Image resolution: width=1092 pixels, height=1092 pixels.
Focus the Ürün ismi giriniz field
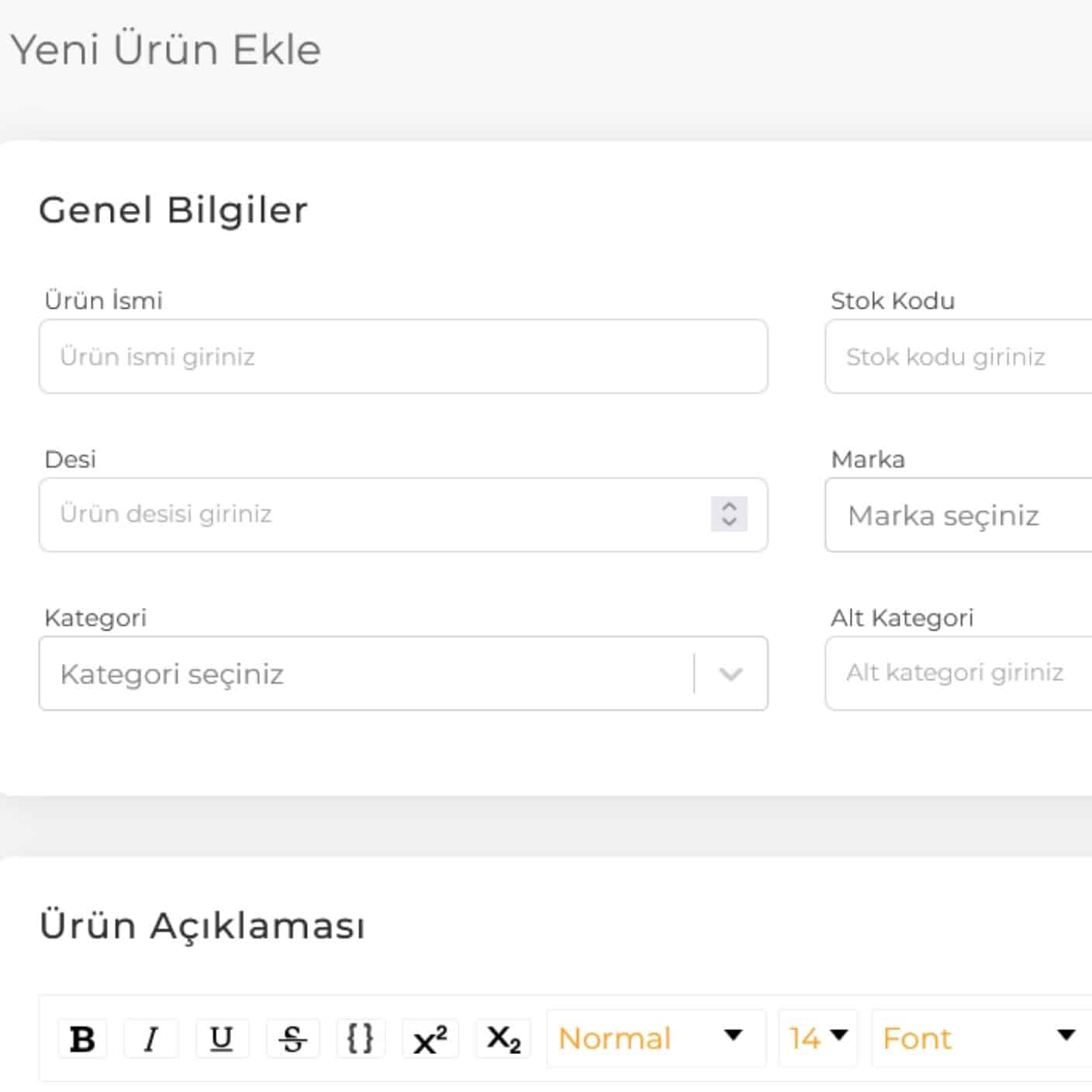click(403, 357)
